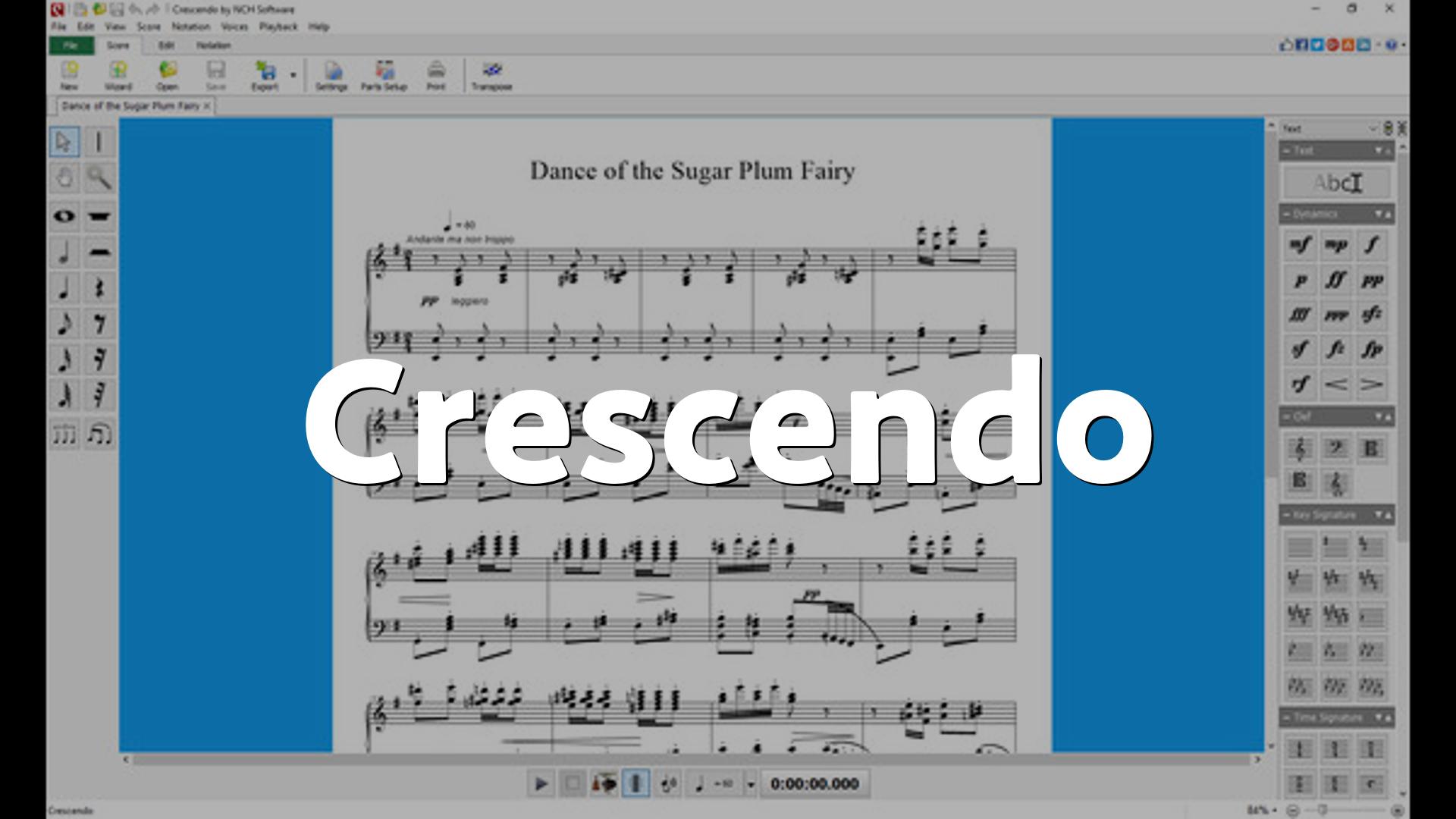Select the bass clef
1456x819 pixels.
[x=1335, y=449]
